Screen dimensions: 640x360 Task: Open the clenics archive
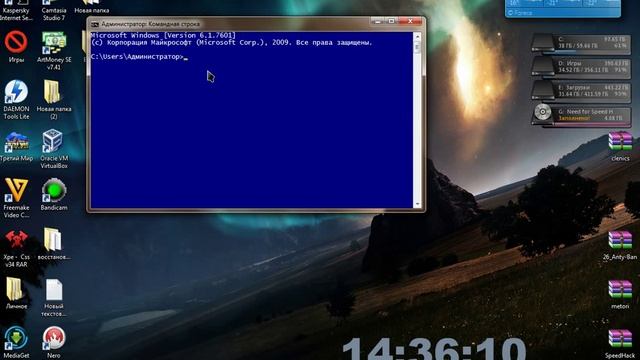click(620, 146)
